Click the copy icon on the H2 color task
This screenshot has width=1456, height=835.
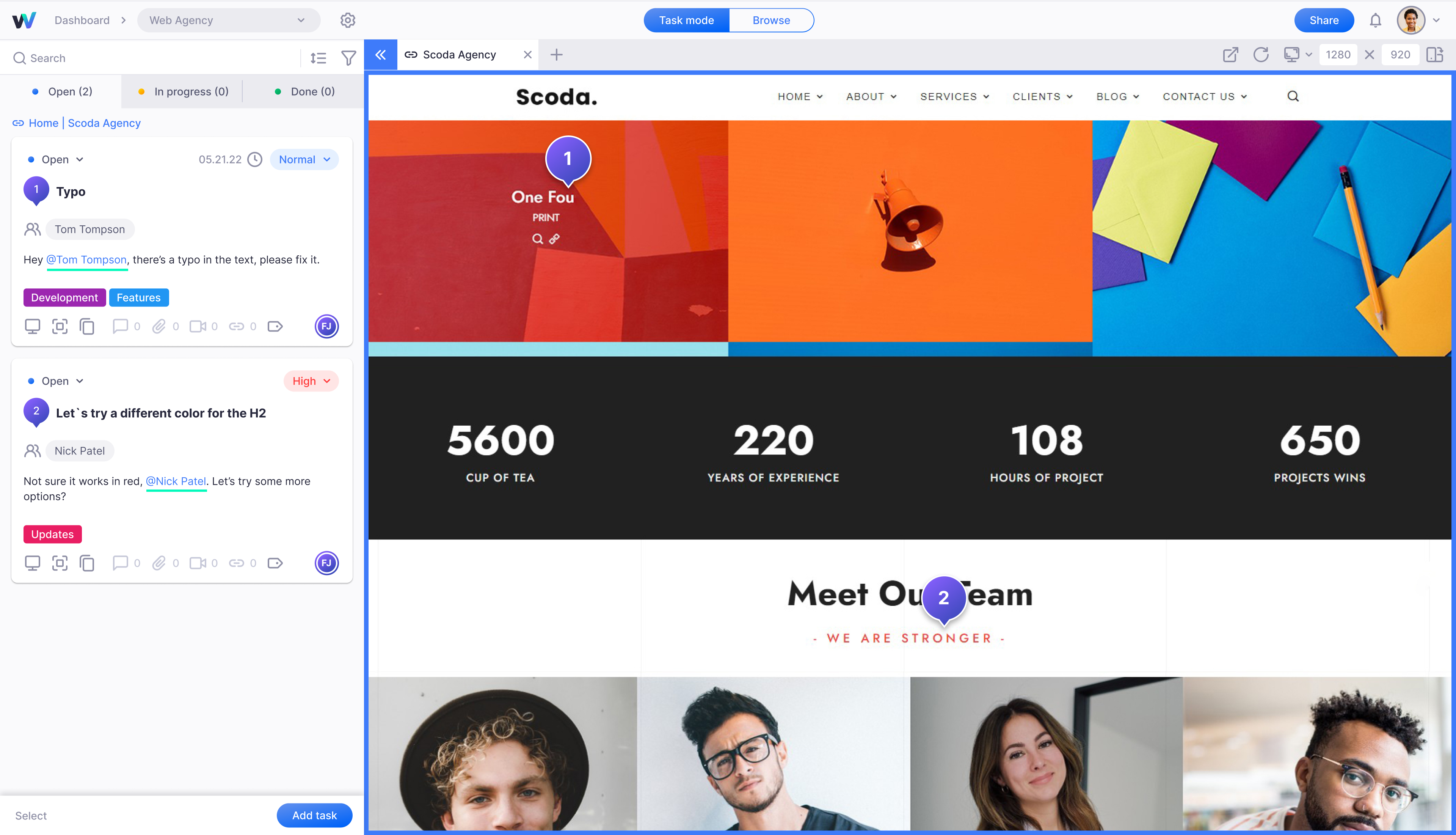[x=87, y=563]
